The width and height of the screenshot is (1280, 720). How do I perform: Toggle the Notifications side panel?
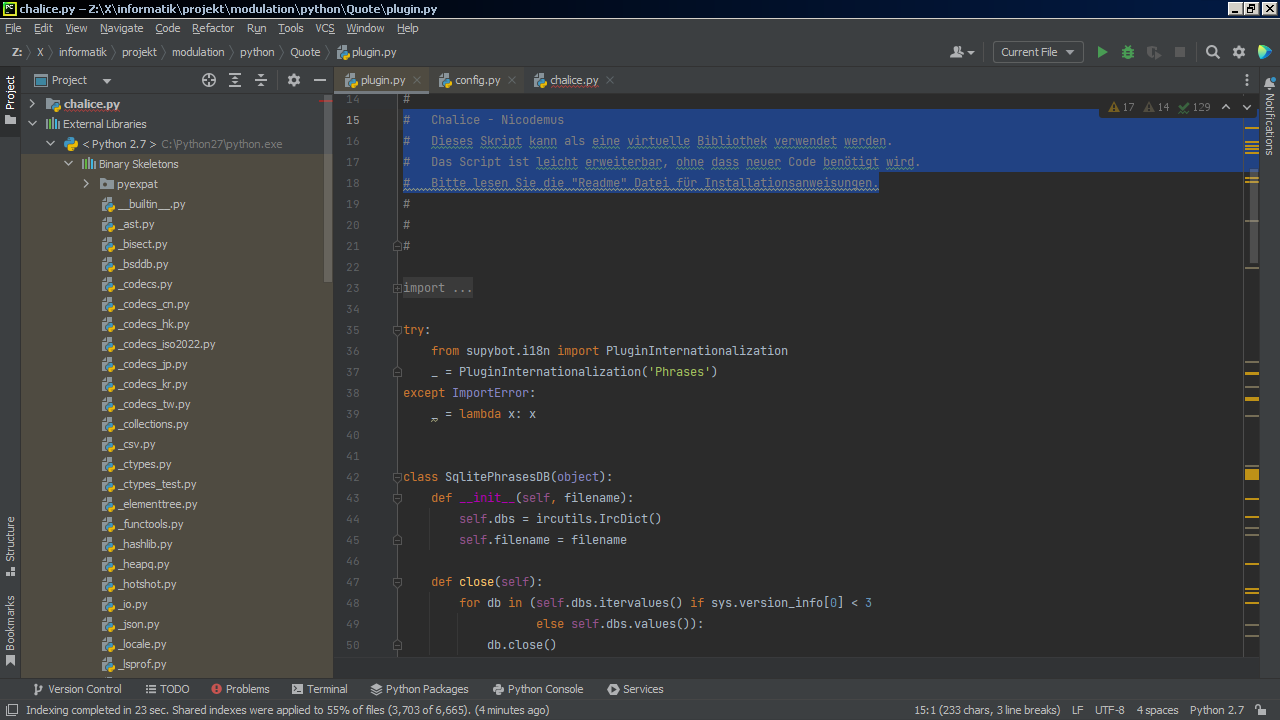pyautogui.click(x=1269, y=118)
